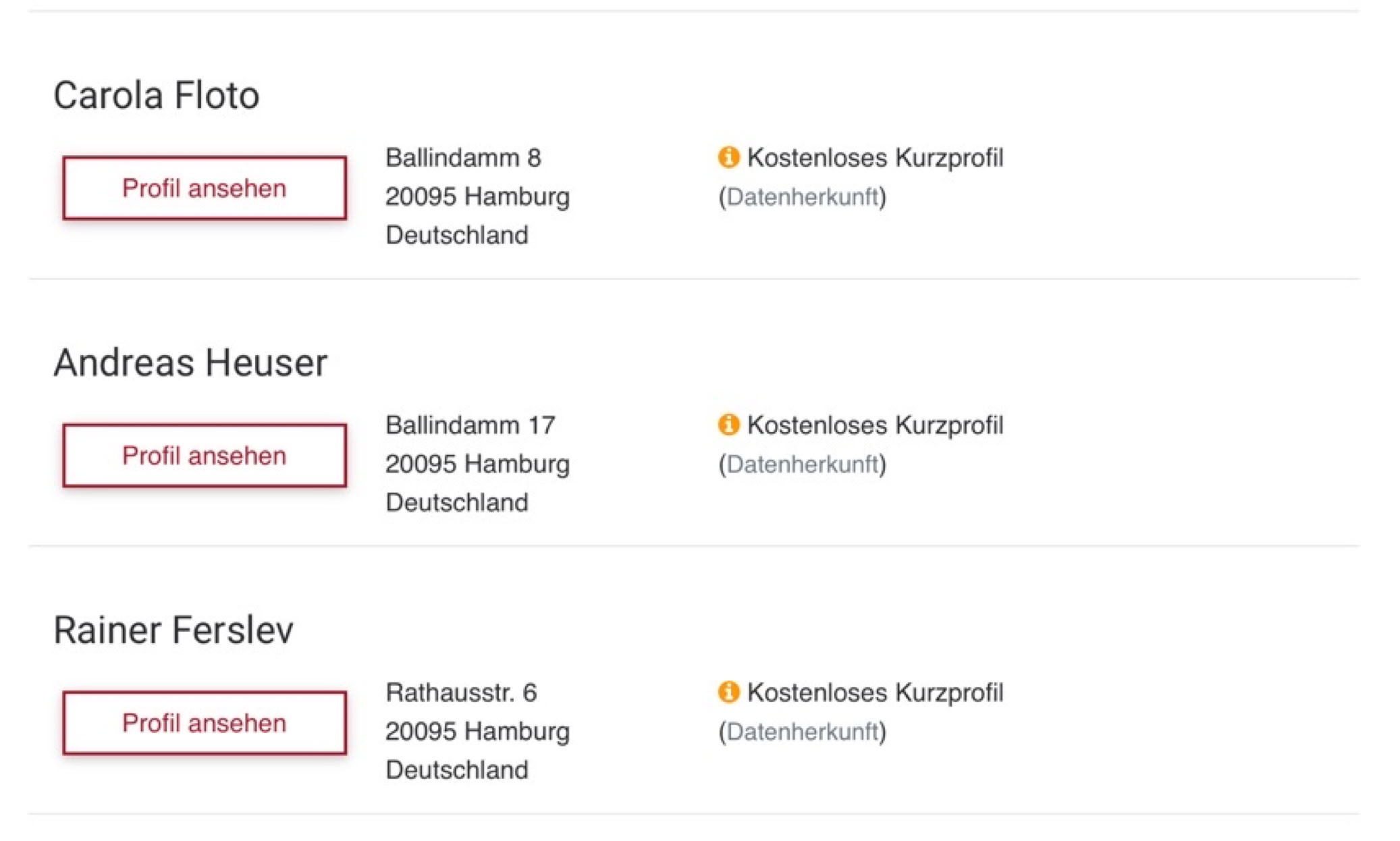
Task: Click the Ballindamm 17 address line
Action: click(x=470, y=425)
